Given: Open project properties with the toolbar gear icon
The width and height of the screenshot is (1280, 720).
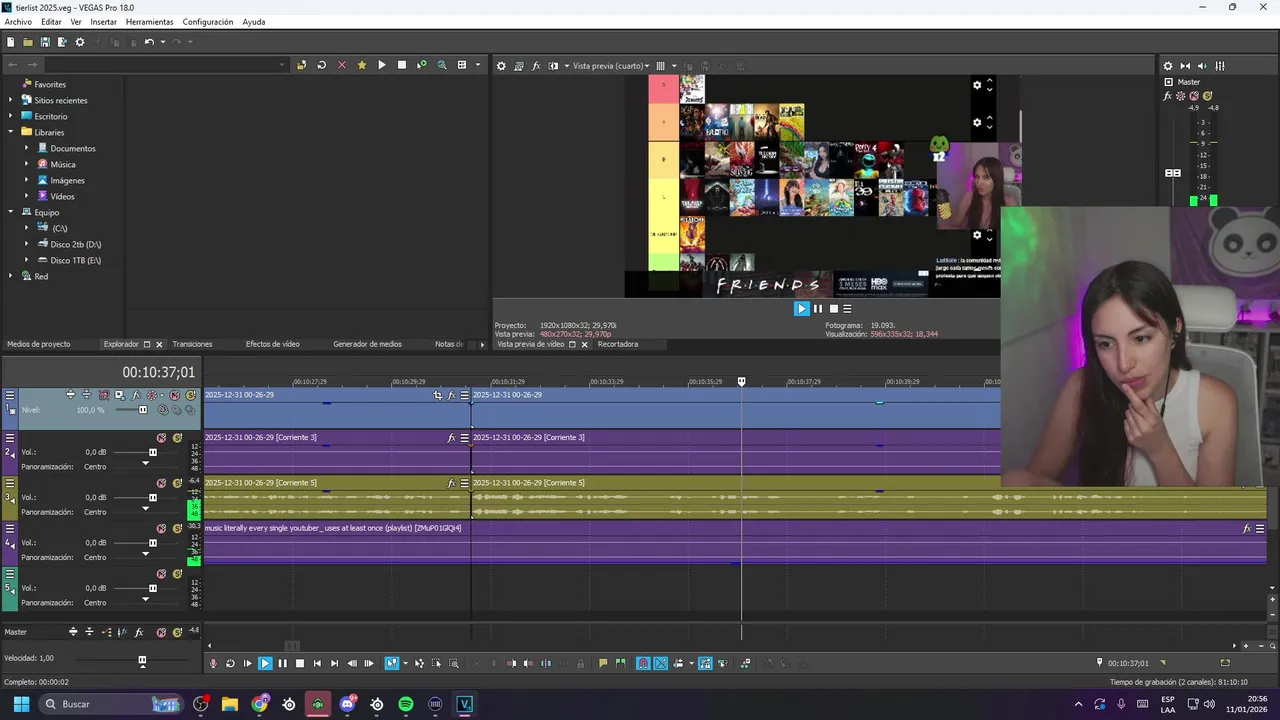Looking at the screenshot, I should [x=80, y=42].
